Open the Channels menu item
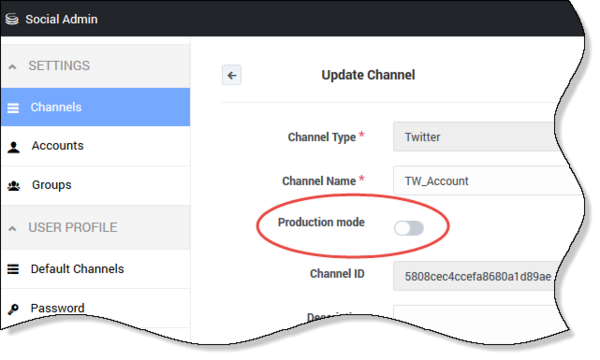The width and height of the screenshot is (600, 360). pyautogui.click(x=95, y=107)
